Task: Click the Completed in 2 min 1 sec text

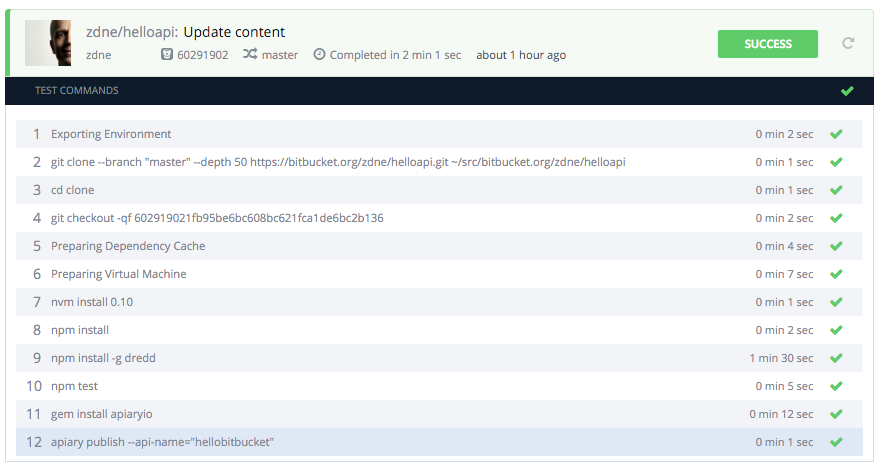Action: click(x=395, y=55)
